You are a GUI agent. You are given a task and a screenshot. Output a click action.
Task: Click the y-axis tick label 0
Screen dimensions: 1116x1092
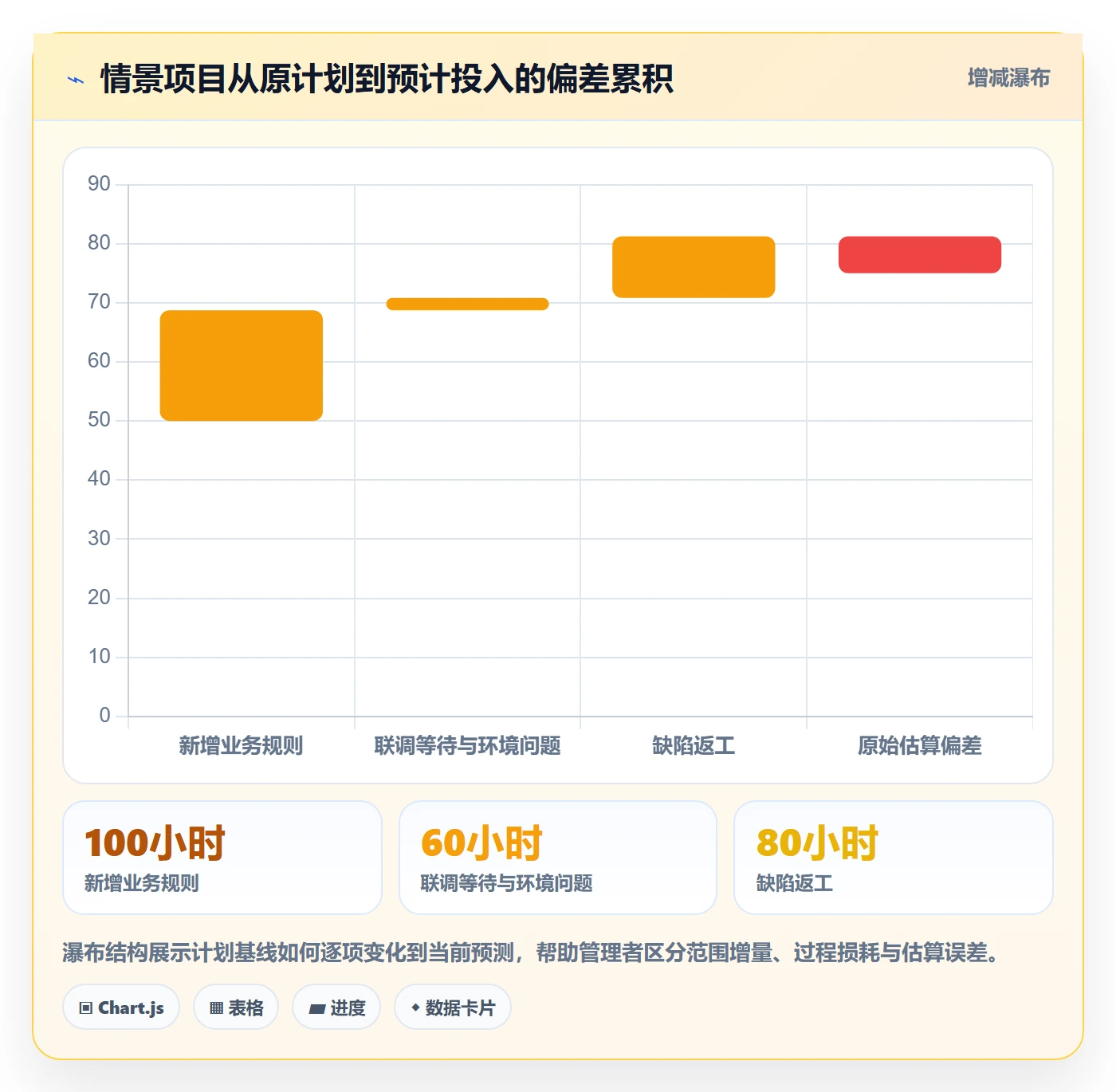pyautogui.click(x=105, y=716)
